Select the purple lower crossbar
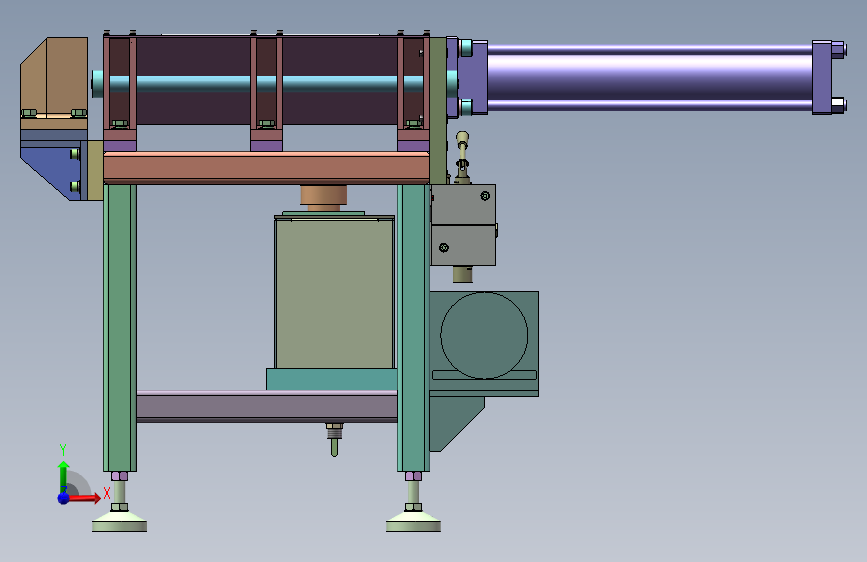 [267, 407]
